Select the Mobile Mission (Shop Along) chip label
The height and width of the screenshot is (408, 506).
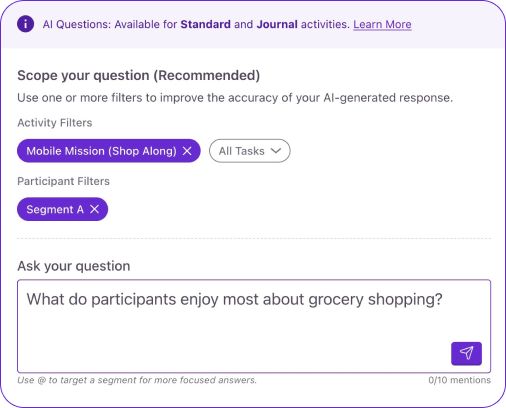101,151
